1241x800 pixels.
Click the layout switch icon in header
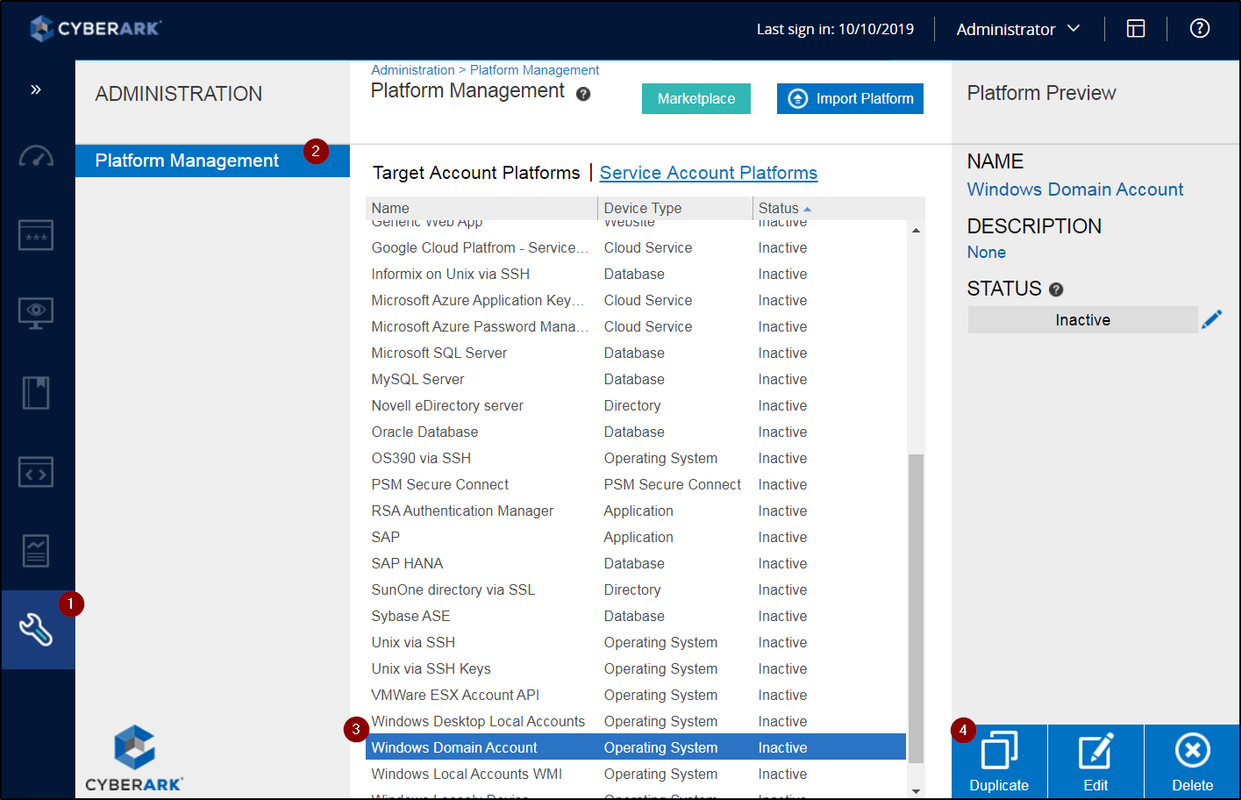pyautogui.click(x=1135, y=29)
